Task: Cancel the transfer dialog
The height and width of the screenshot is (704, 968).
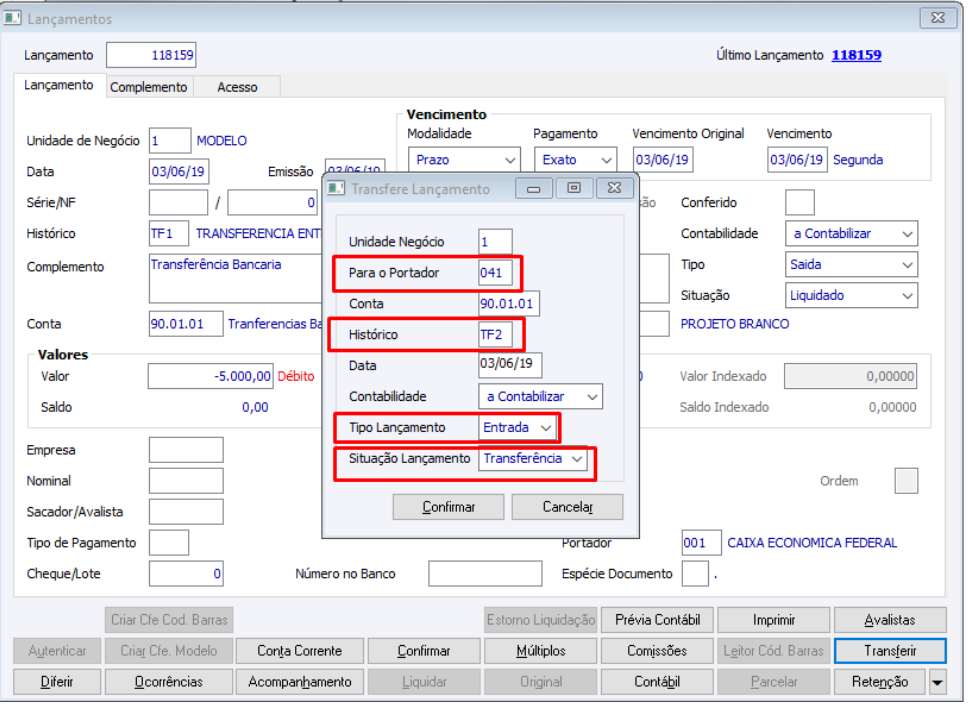Action: 567,507
